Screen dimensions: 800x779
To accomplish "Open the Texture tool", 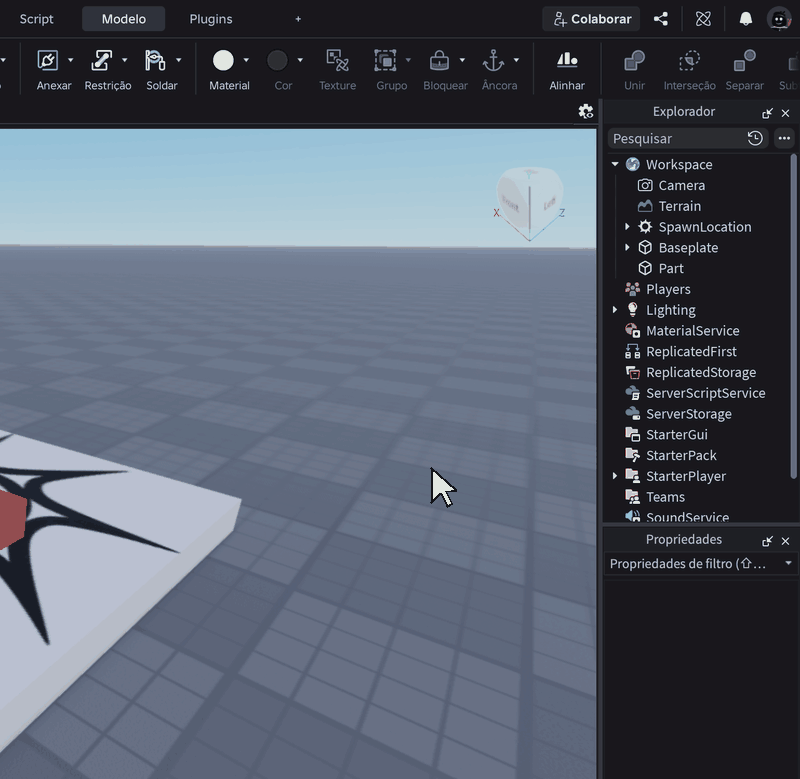I will (337, 61).
